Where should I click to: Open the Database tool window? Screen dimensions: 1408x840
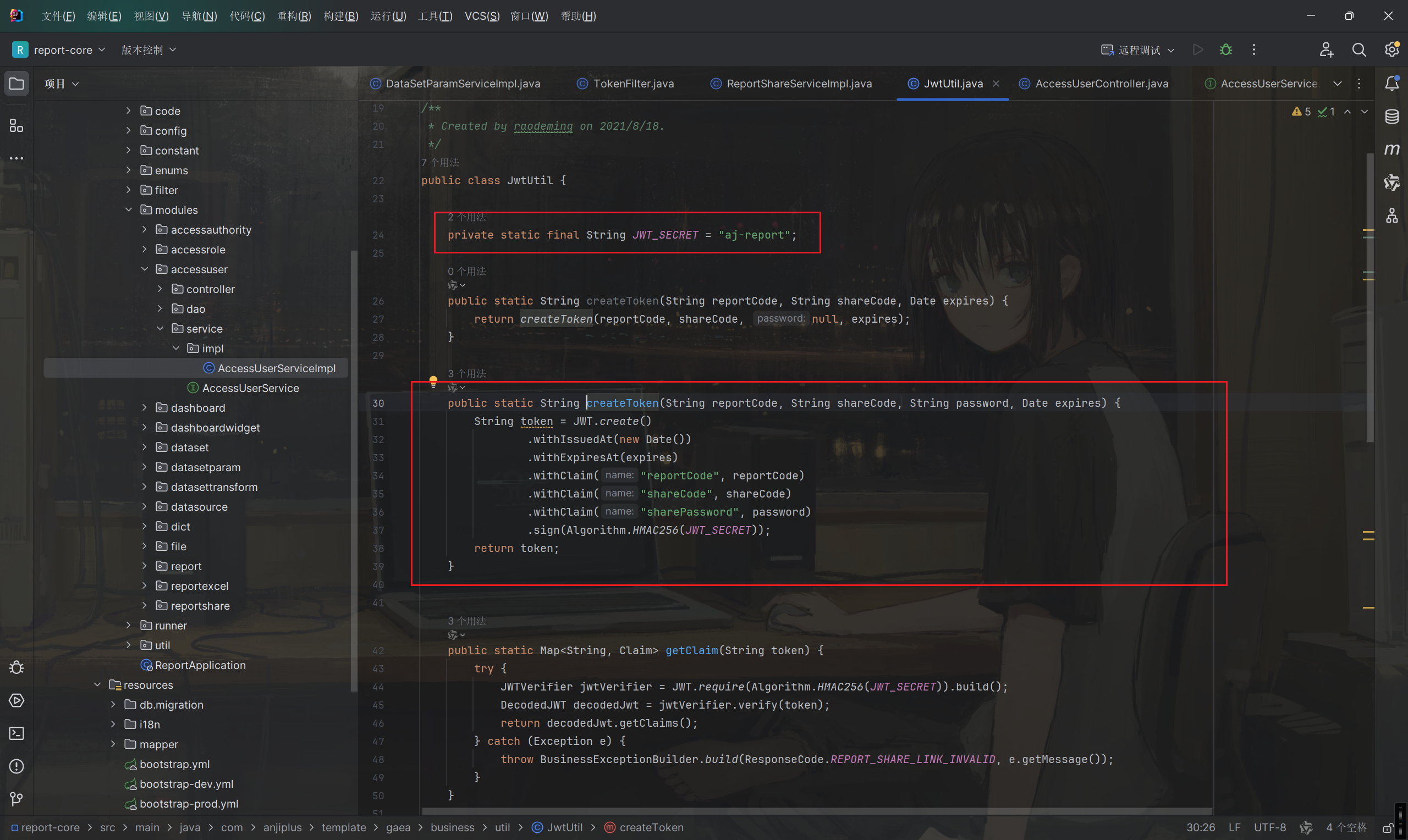[x=1391, y=117]
